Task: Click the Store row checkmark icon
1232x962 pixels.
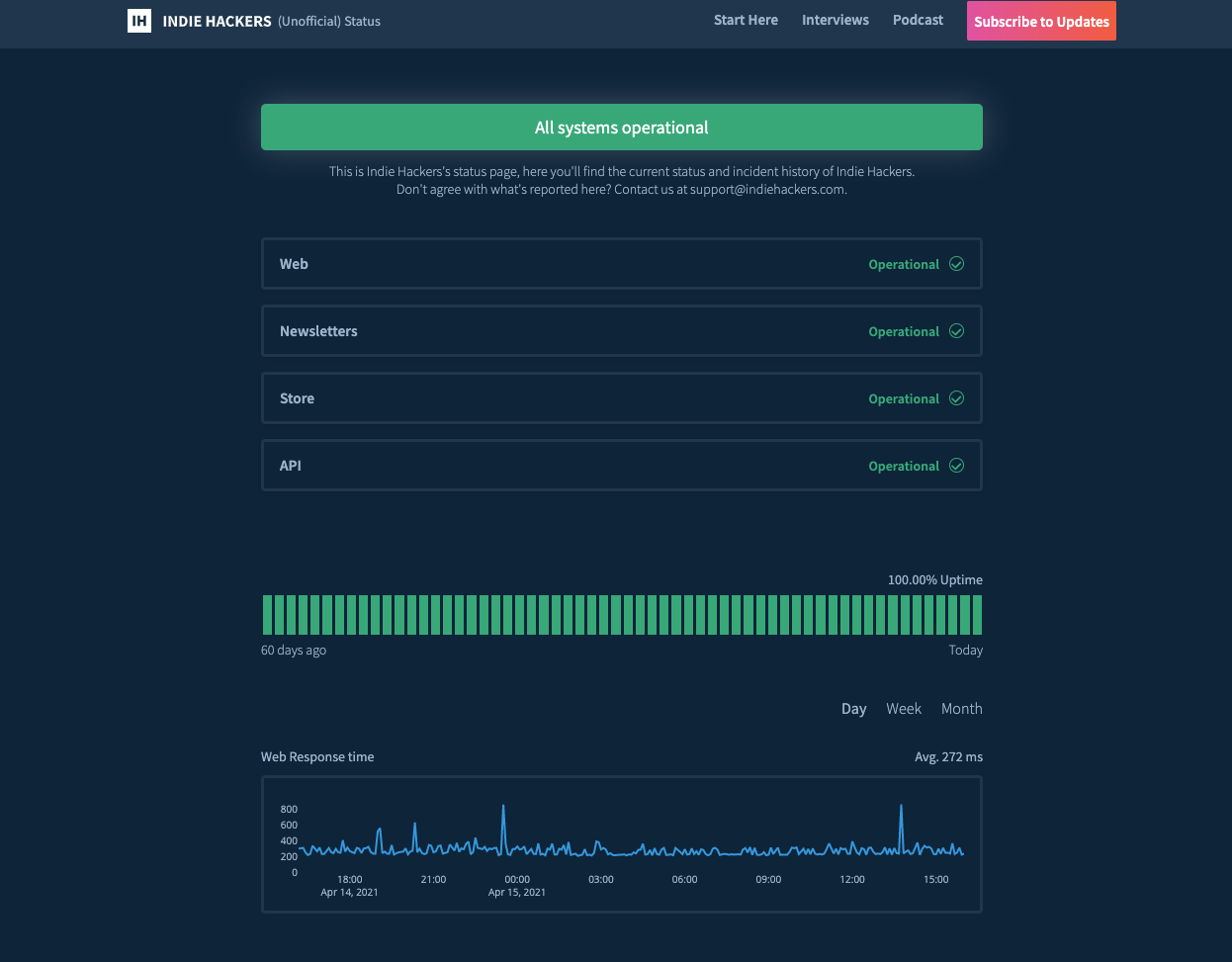Action: pyautogui.click(x=956, y=398)
